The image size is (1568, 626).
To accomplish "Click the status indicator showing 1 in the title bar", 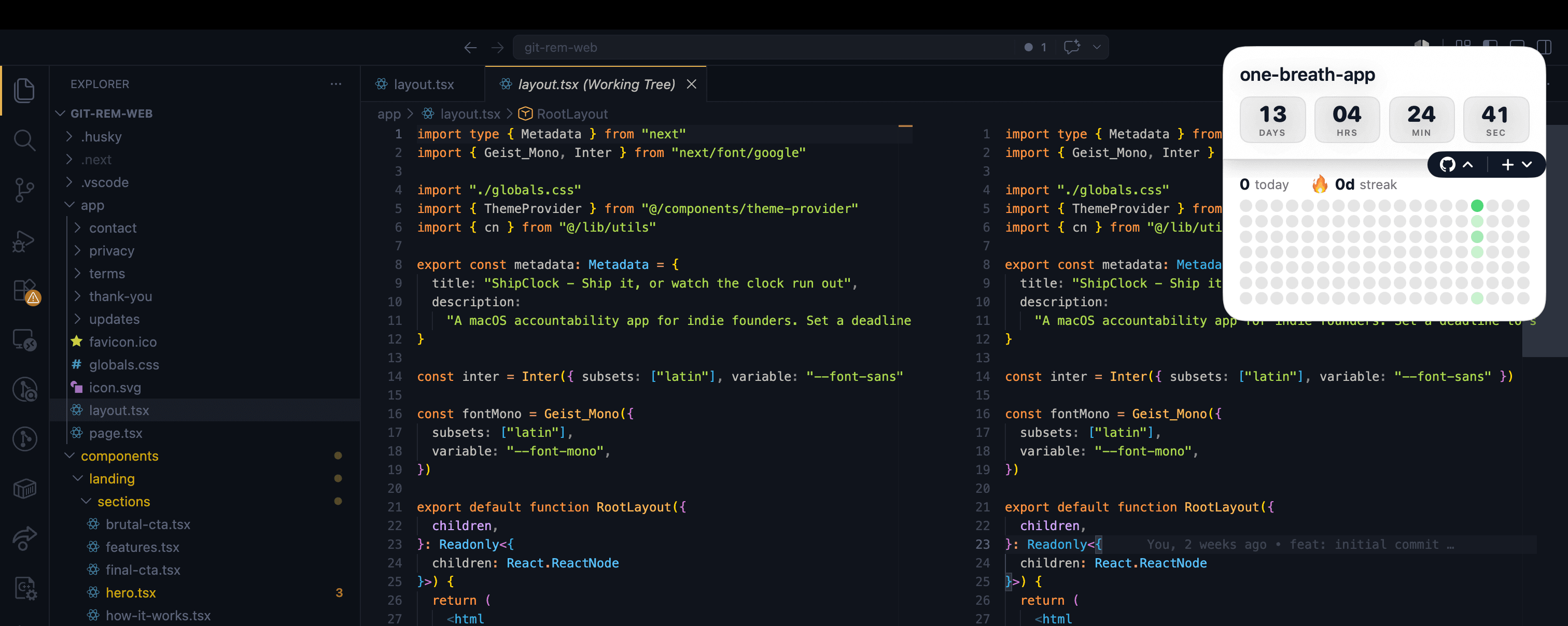I will [x=1035, y=48].
